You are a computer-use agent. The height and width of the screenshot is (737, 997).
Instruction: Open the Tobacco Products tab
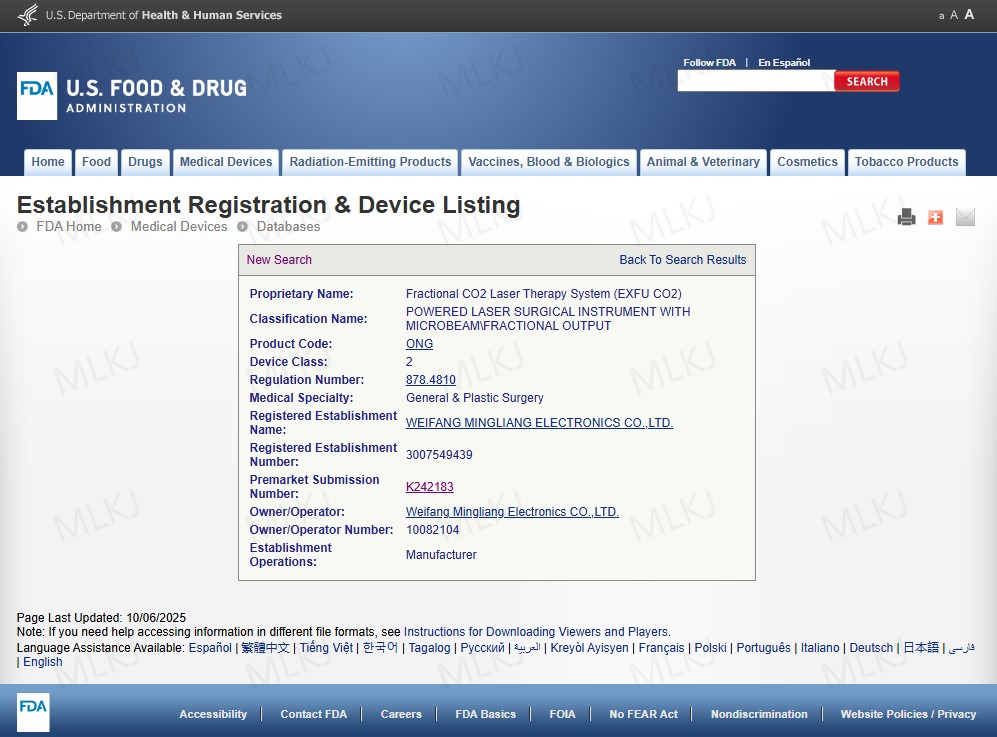click(906, 162)
